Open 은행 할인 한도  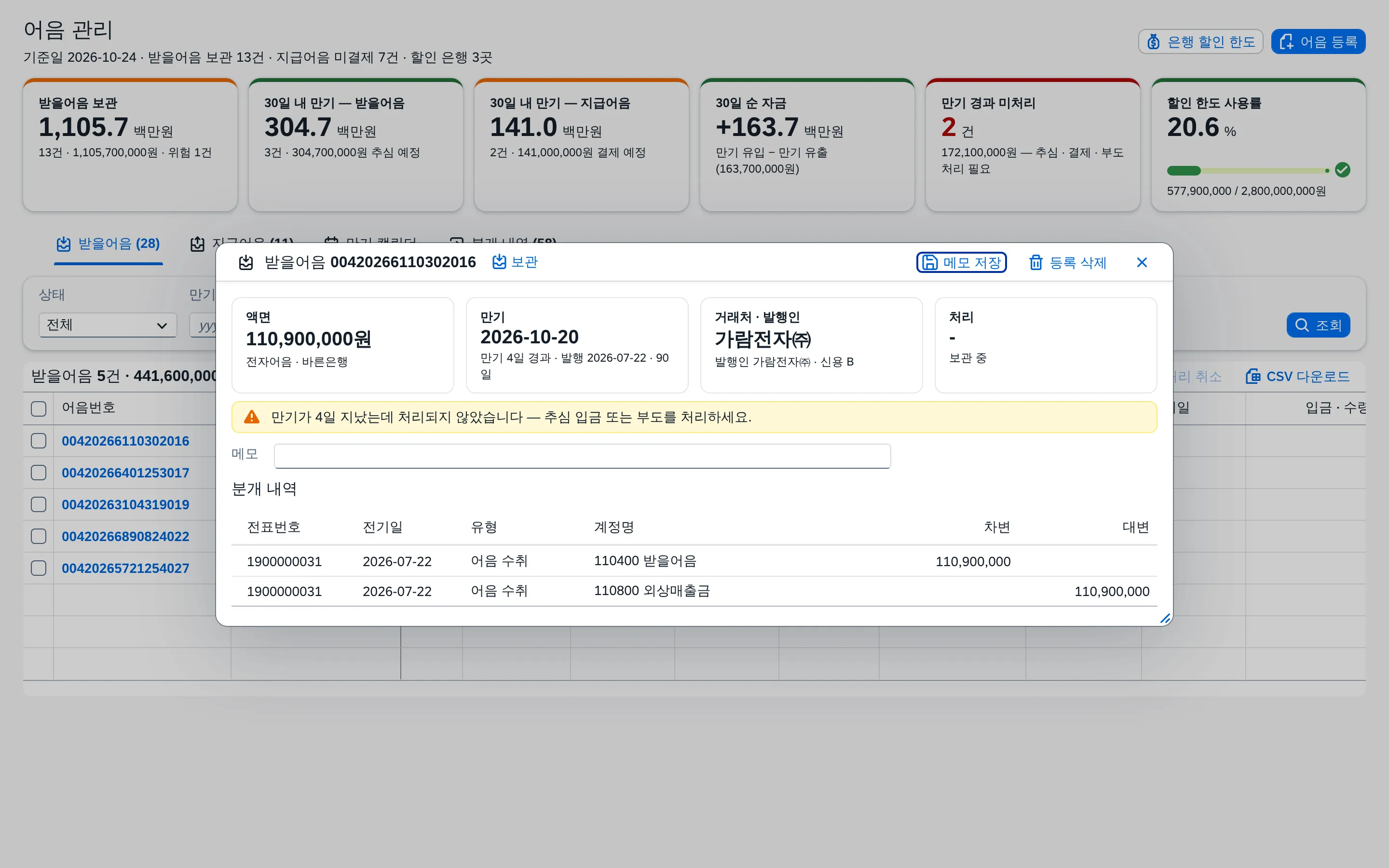(x=1201, y=42)
